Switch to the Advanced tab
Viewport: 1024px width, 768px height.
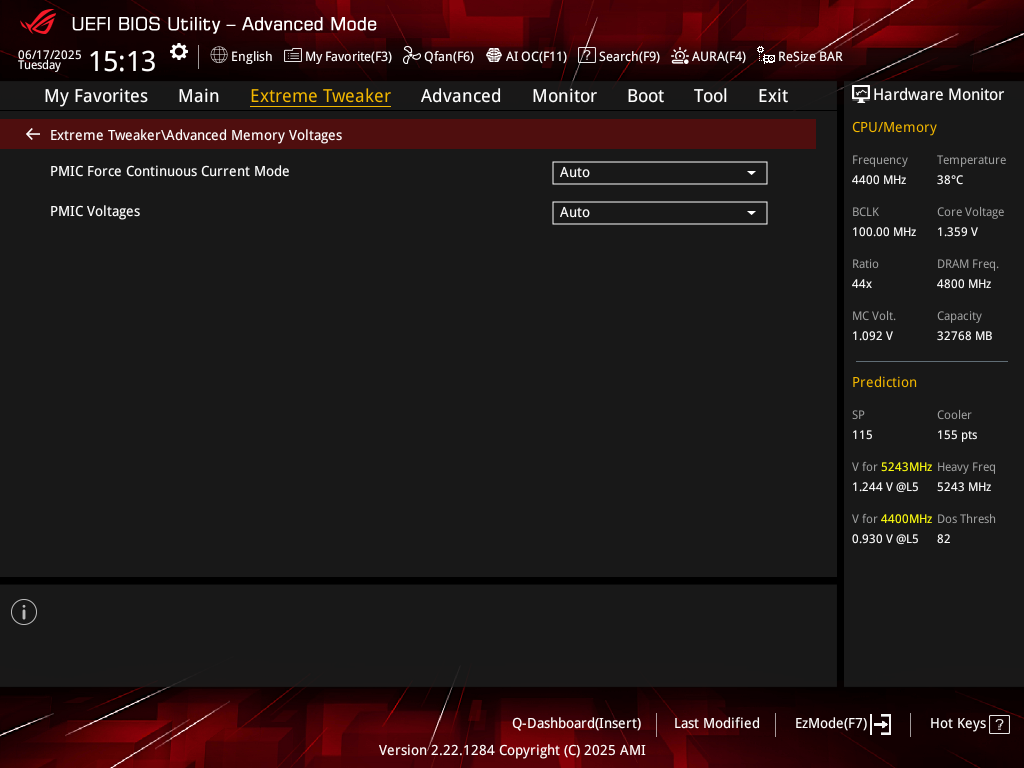pyautogui.click(x=461, y=96)
